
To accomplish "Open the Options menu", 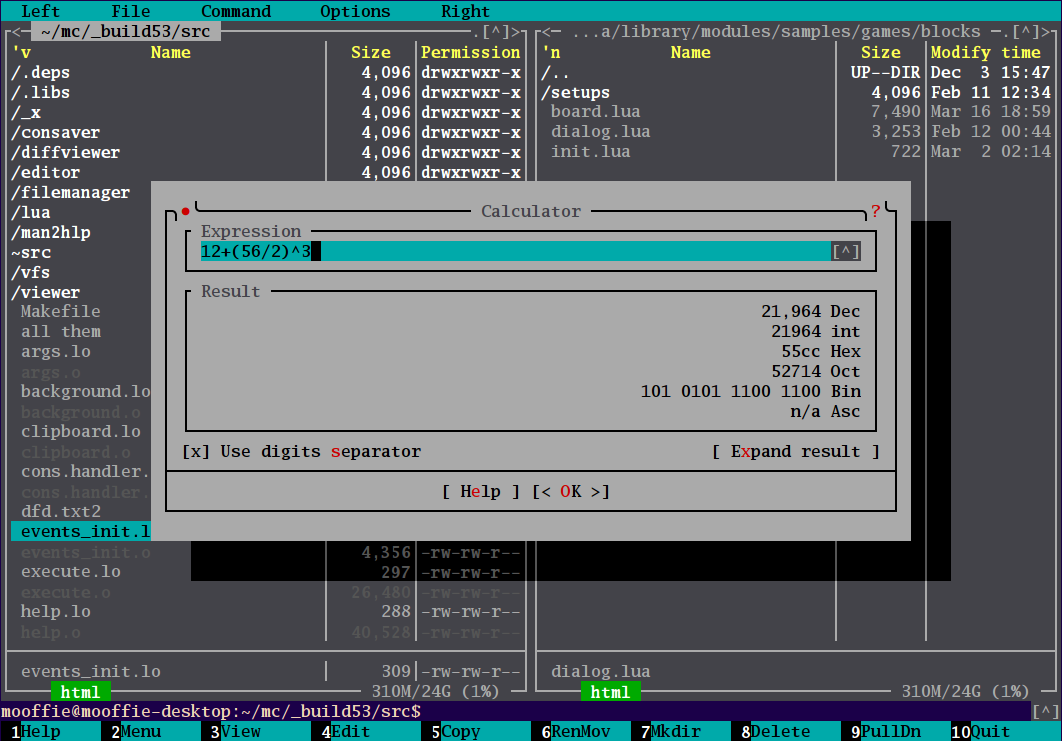I will tap(355, 11).
